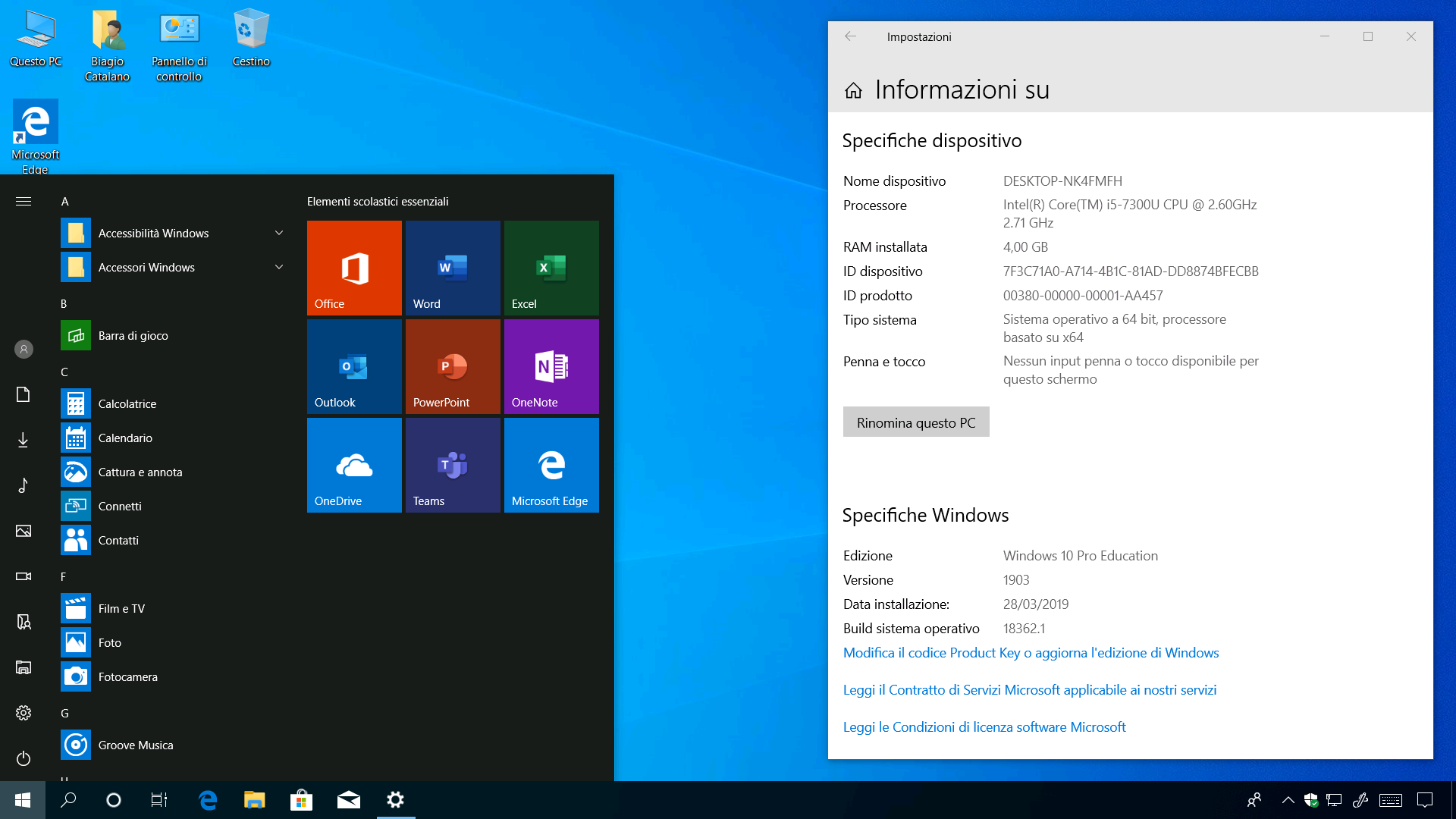Open Calendario from the app list
Screen dimensions: 1456x819
(x=174, y=438)
